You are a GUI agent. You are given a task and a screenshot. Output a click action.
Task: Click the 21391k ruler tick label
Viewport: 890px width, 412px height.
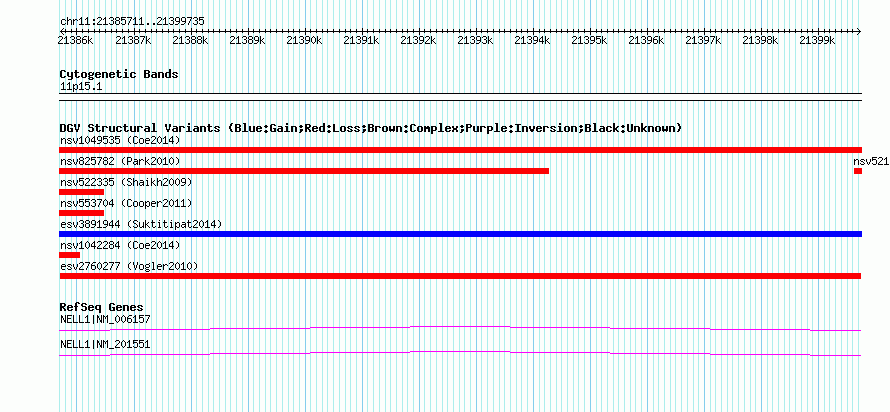pos(362,40)
